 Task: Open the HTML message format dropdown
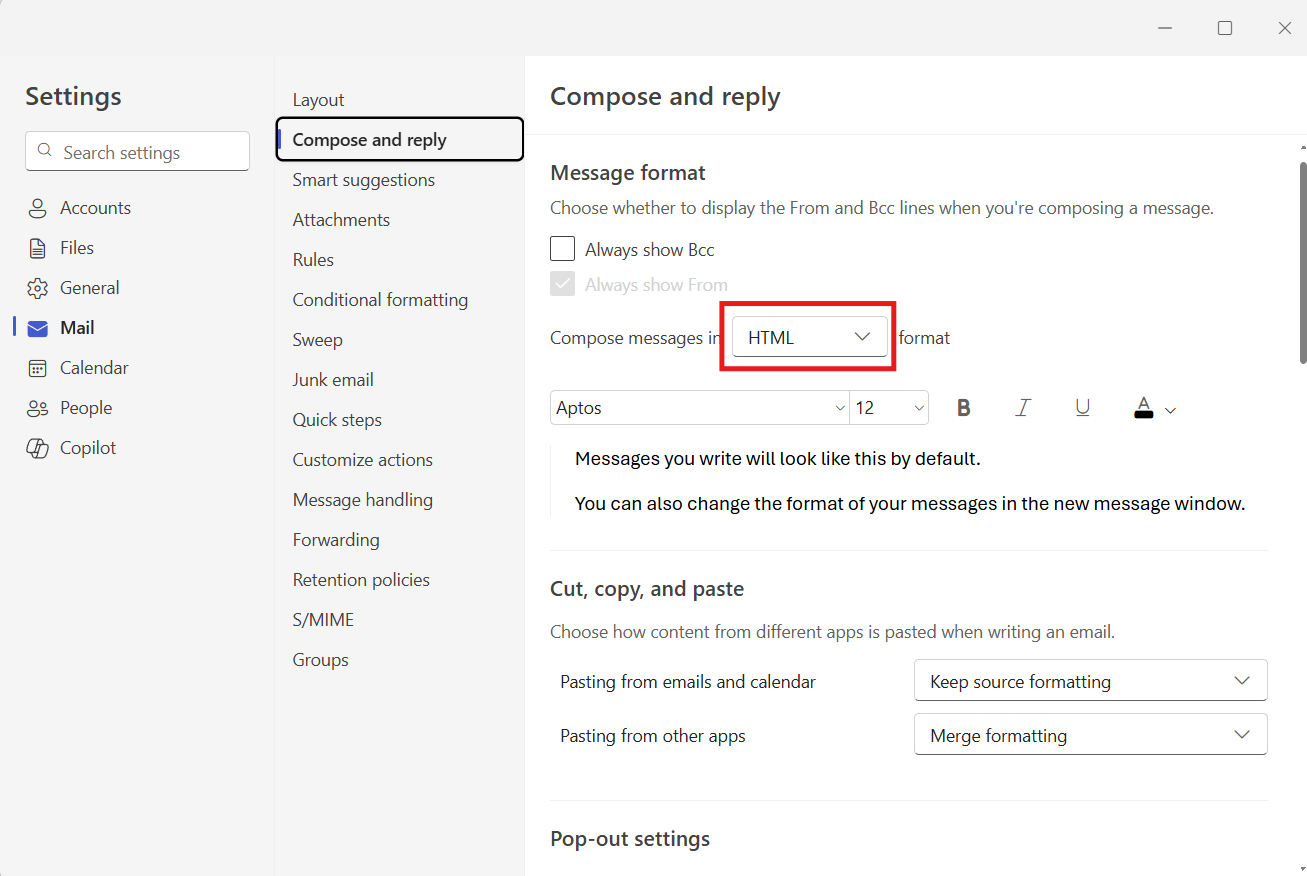[x=810, y=338]
